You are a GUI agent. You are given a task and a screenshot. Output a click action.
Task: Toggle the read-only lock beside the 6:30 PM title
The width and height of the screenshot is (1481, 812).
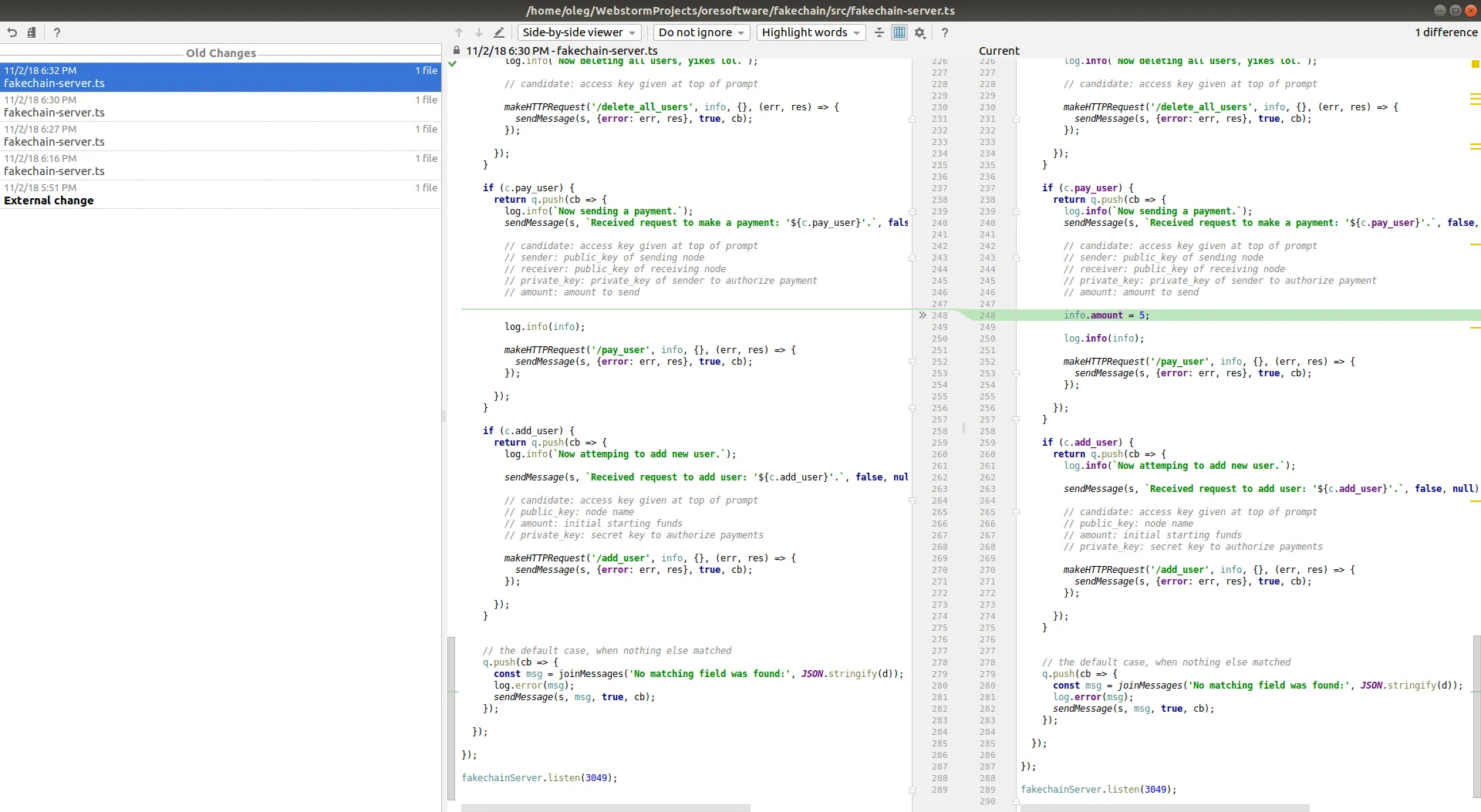point(457,51)
